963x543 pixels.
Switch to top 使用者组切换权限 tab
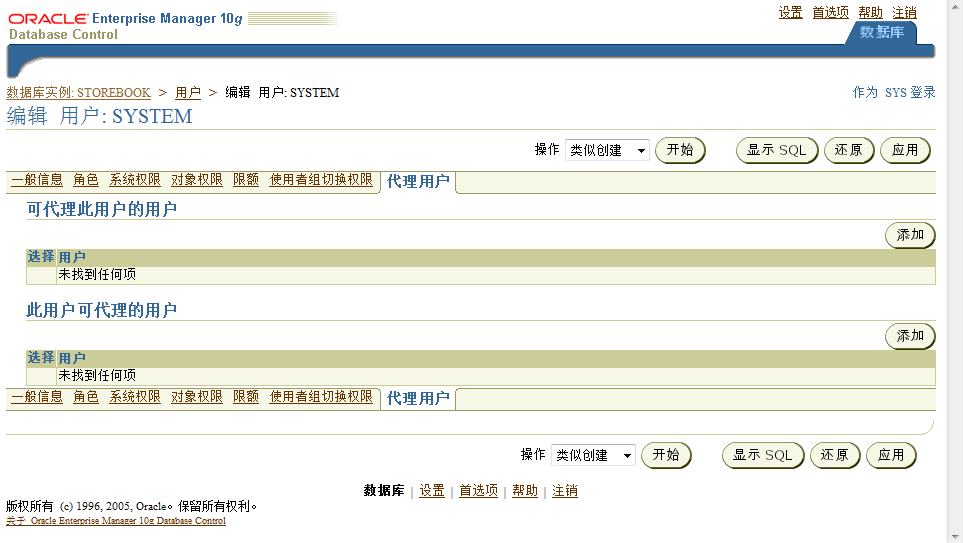click(x=321, y=179)
